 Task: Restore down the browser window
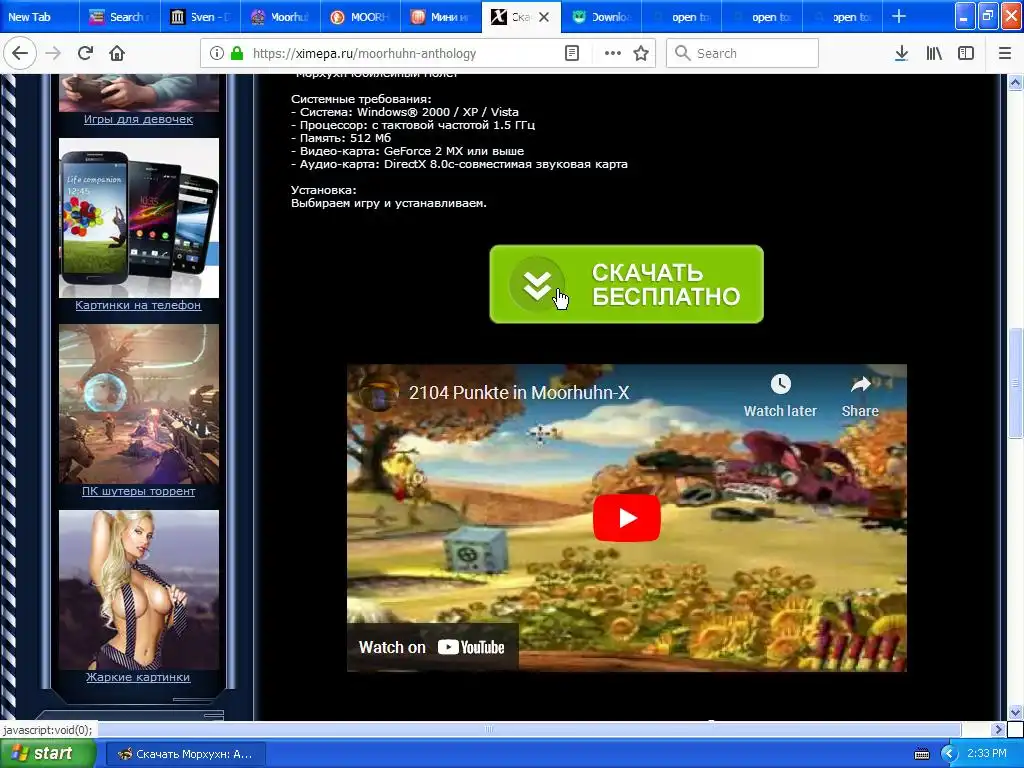click(x=988, y=16)
